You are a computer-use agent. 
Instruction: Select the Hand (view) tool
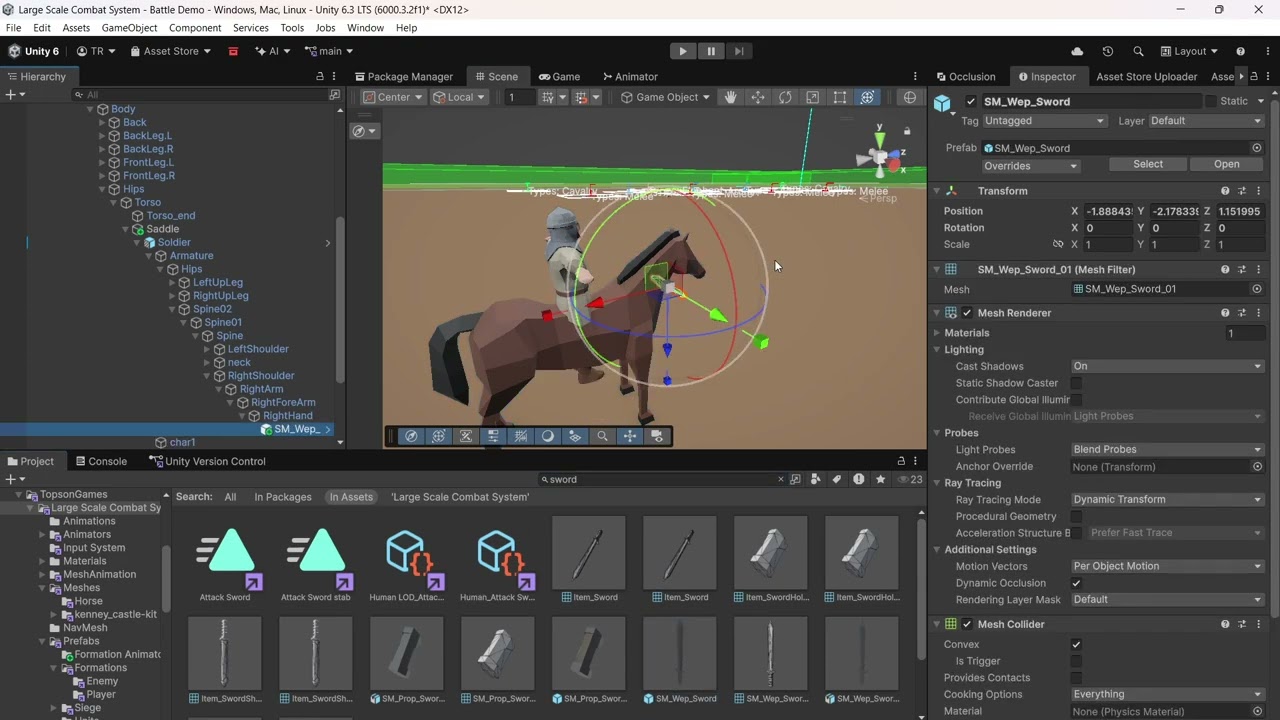point(731,97)
